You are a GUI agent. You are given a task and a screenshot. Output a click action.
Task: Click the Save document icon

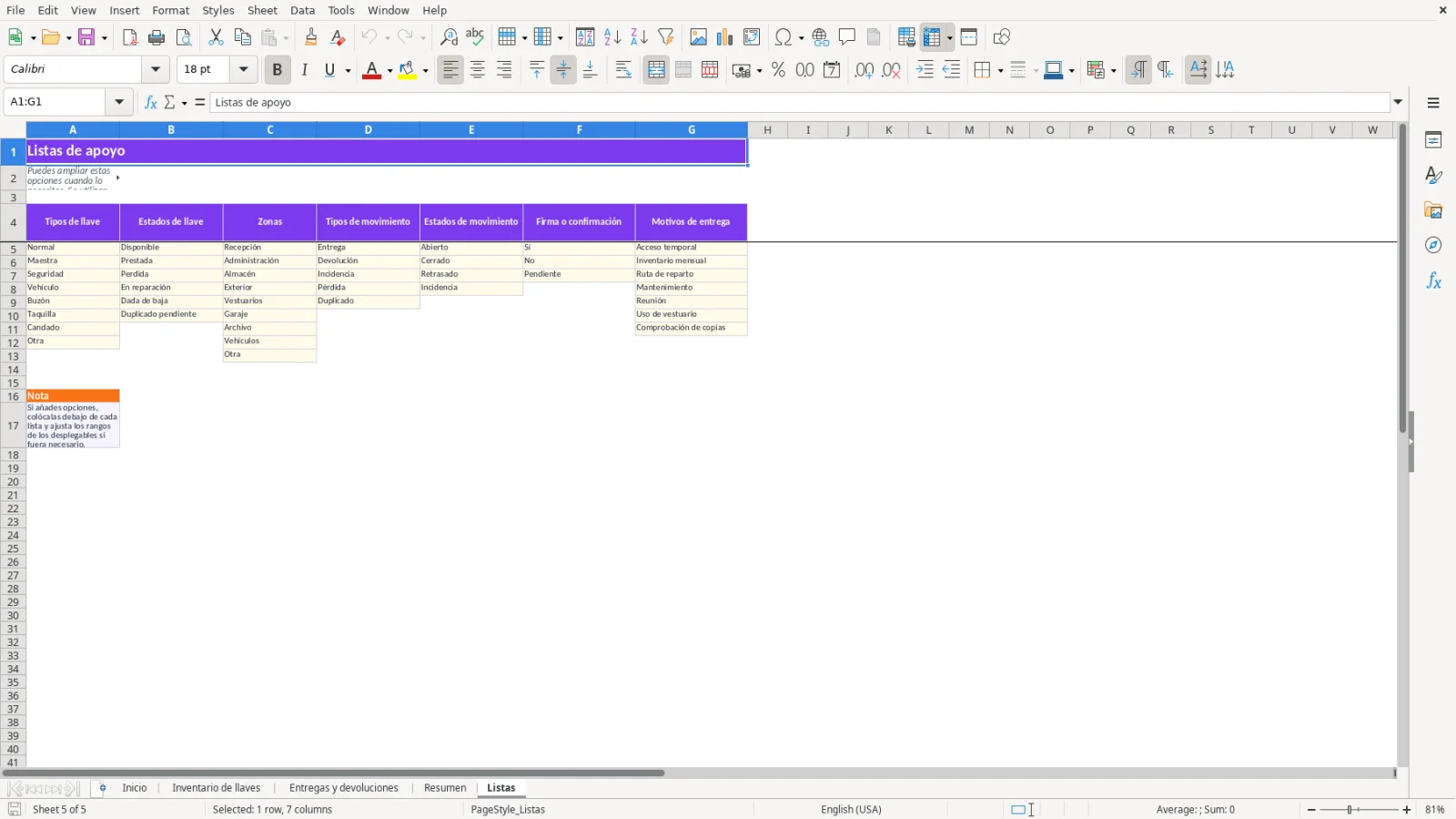(x=86, y=37)
